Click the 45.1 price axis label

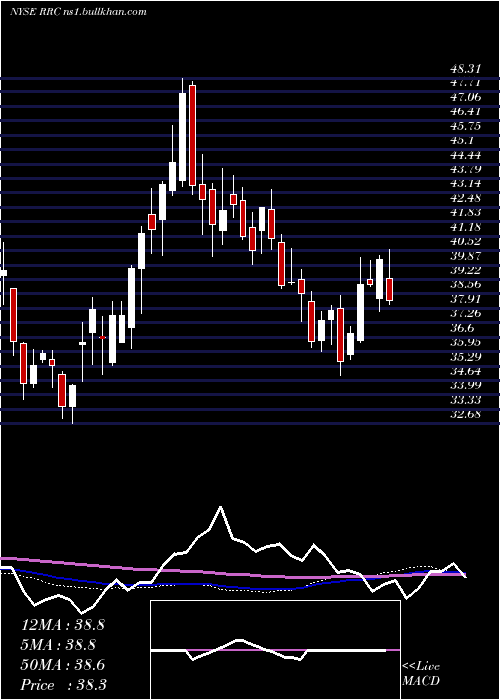click(462, 141)
